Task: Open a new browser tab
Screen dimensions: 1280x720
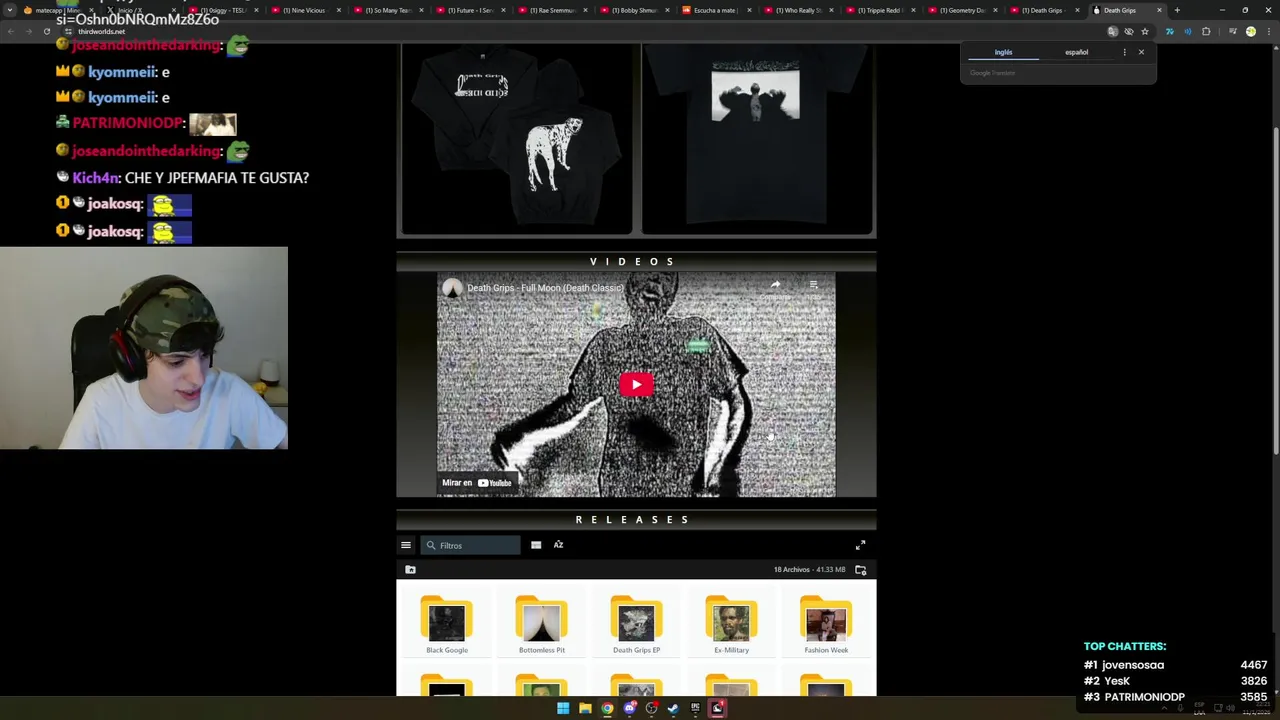Action: tap(1177, 10)
